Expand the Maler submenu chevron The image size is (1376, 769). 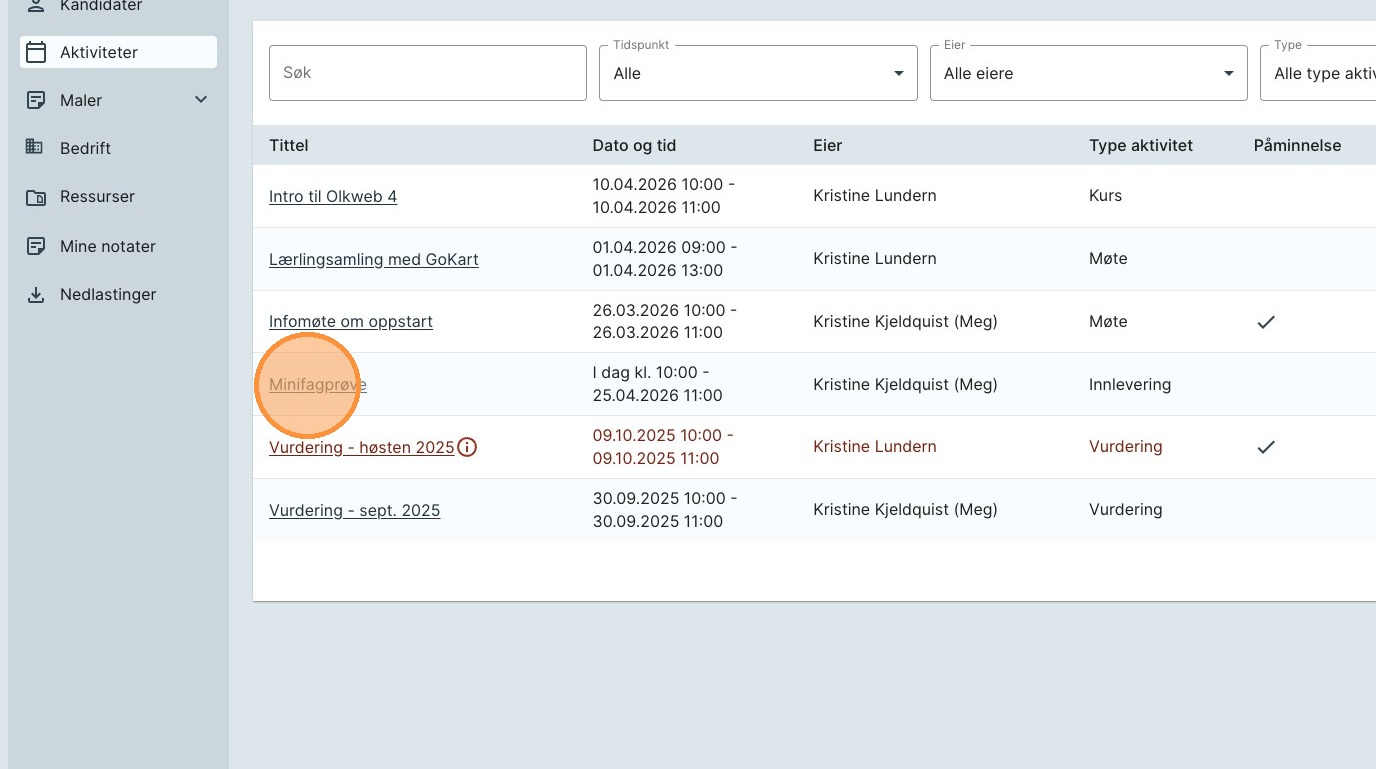pyautogui.click(x=201, y=100)
